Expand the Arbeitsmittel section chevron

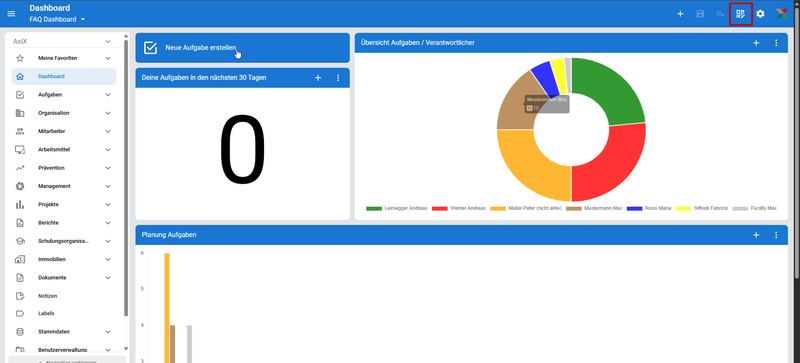pos(108,150)
